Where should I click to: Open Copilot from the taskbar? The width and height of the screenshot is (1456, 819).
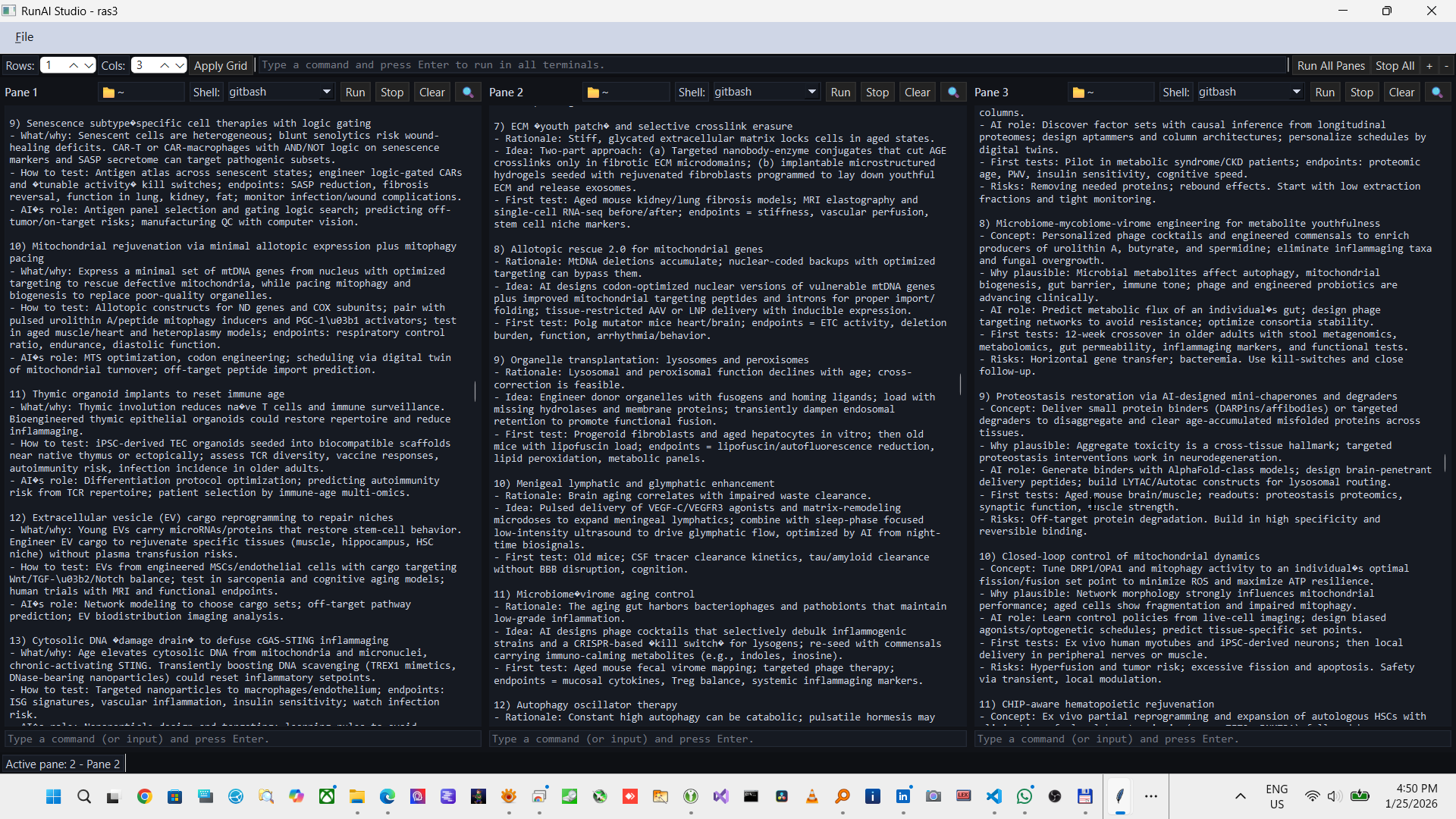tap(297, 797)
